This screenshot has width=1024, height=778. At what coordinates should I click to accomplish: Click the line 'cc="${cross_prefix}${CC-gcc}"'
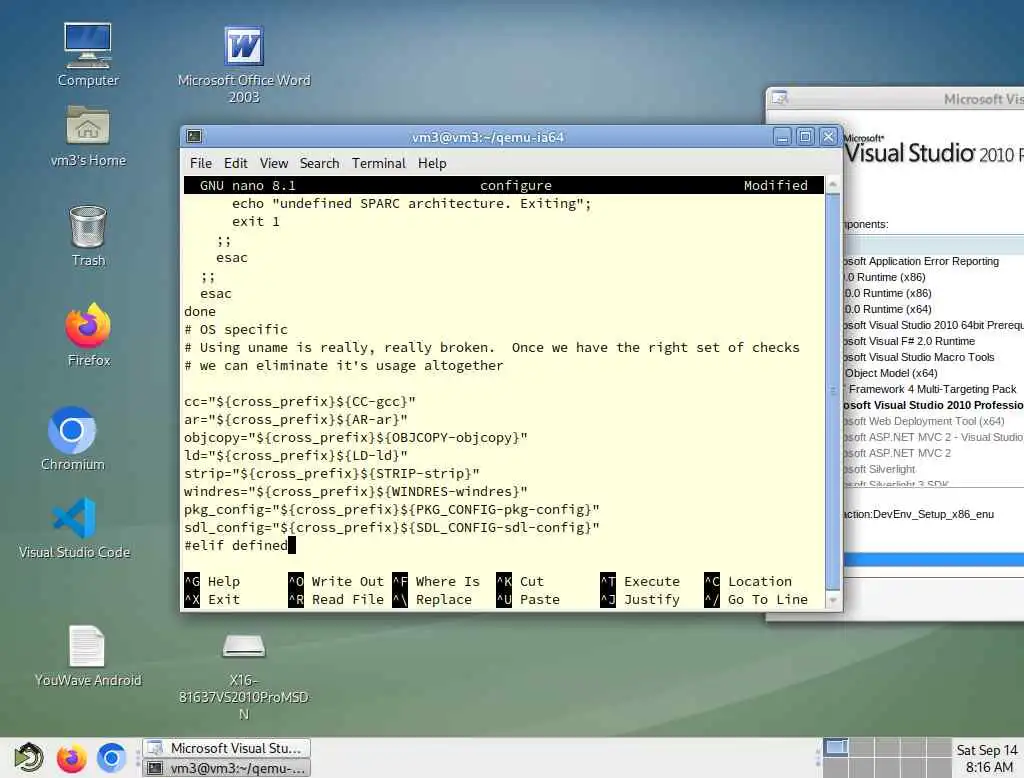click(x=300, y=401)
